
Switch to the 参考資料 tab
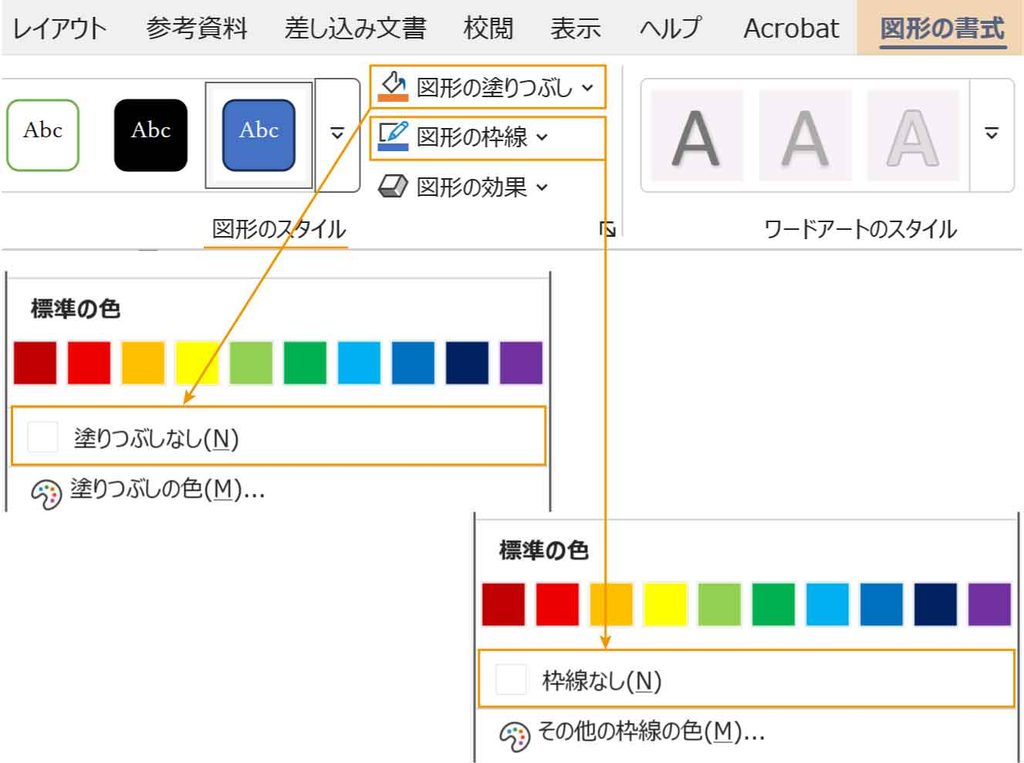[x=197, y=29]
